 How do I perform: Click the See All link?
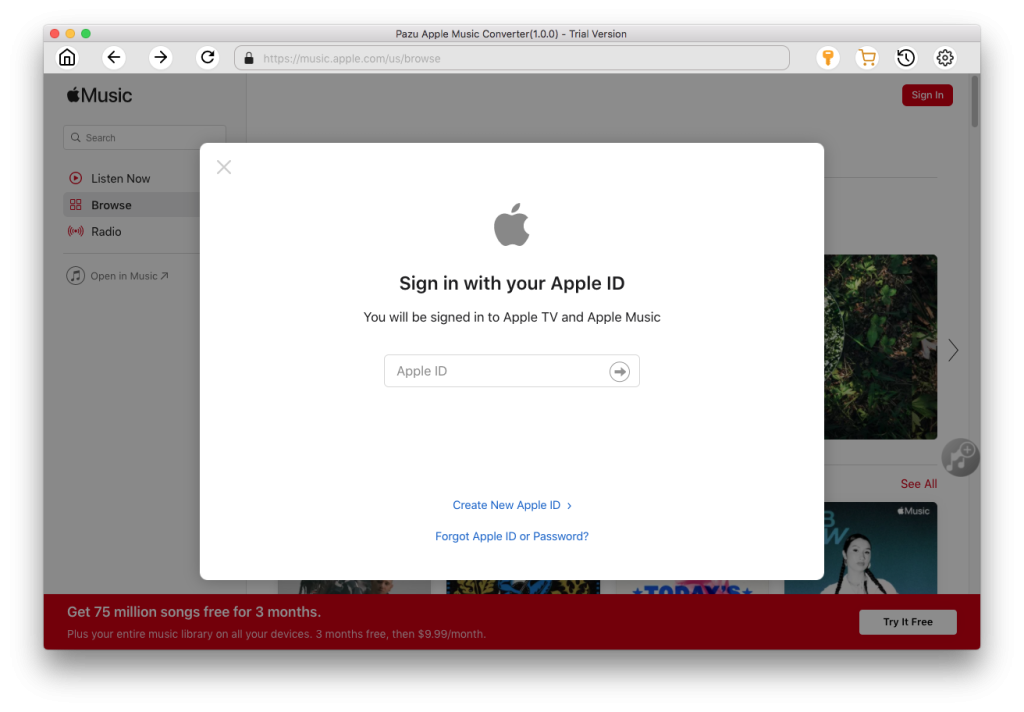(x=918, y=484)
